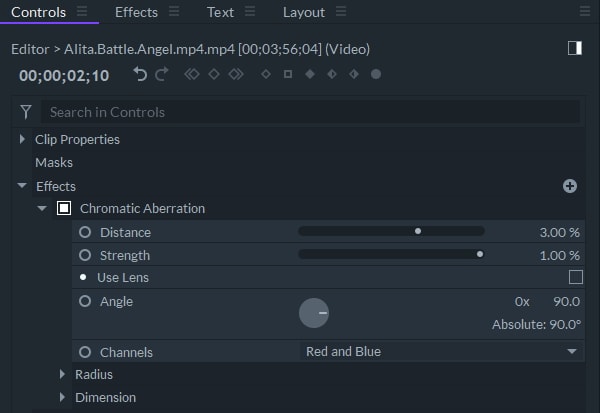This screenshot has width=600, height=413.
Task: Expand the Clip Properties section
Action: click(x=23, y=139)
